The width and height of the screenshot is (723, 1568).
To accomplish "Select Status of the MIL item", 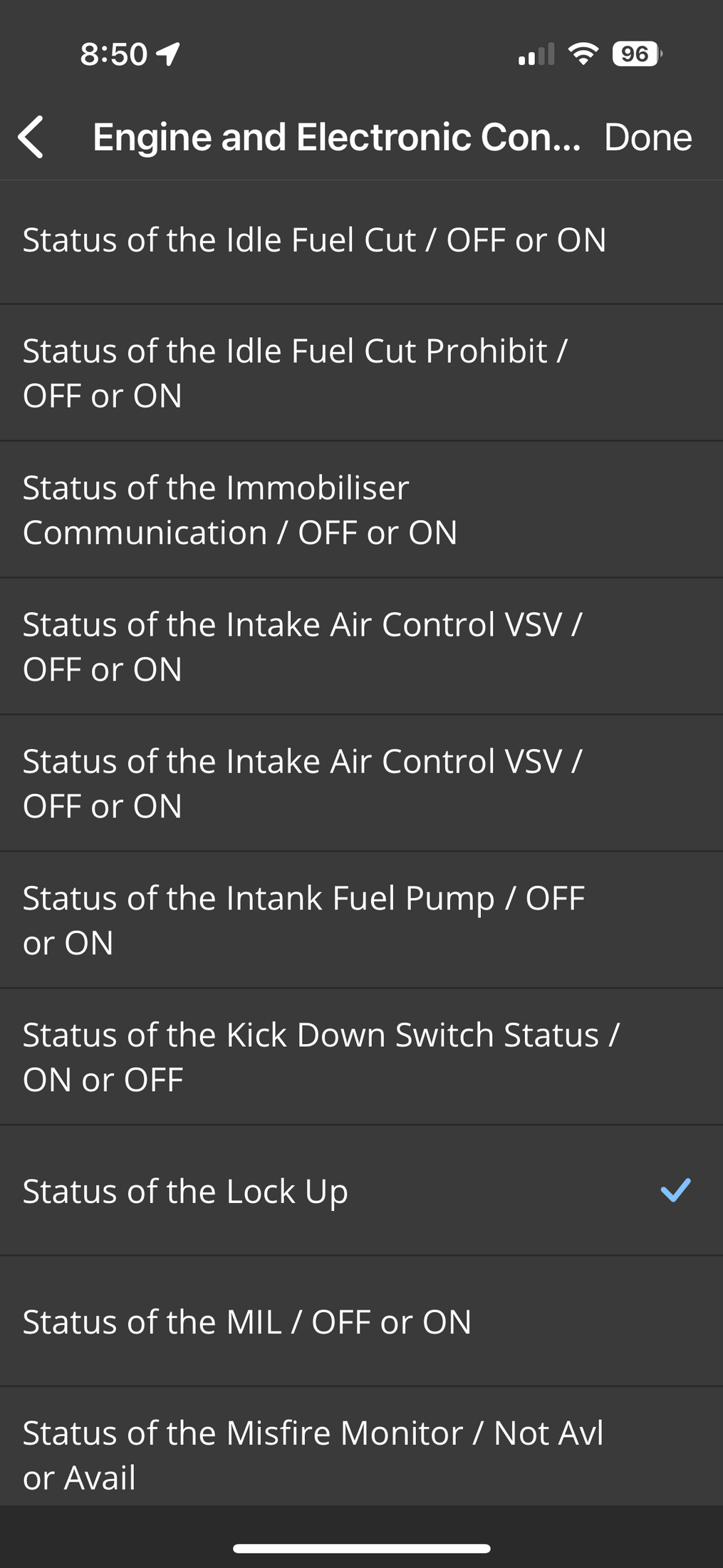I will point(361,1321).
